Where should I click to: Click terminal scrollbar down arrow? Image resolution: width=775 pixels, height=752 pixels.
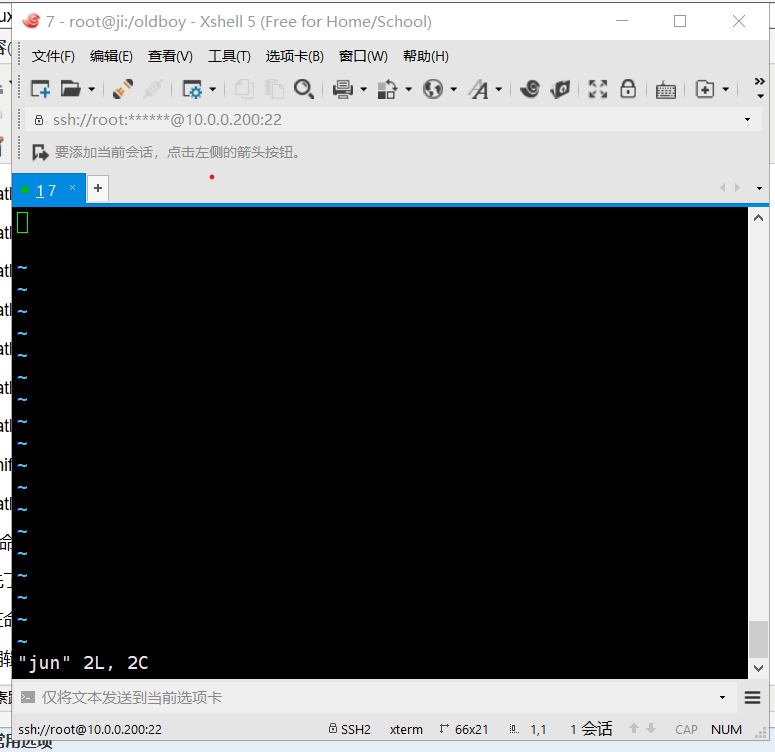tap(758, 668)
